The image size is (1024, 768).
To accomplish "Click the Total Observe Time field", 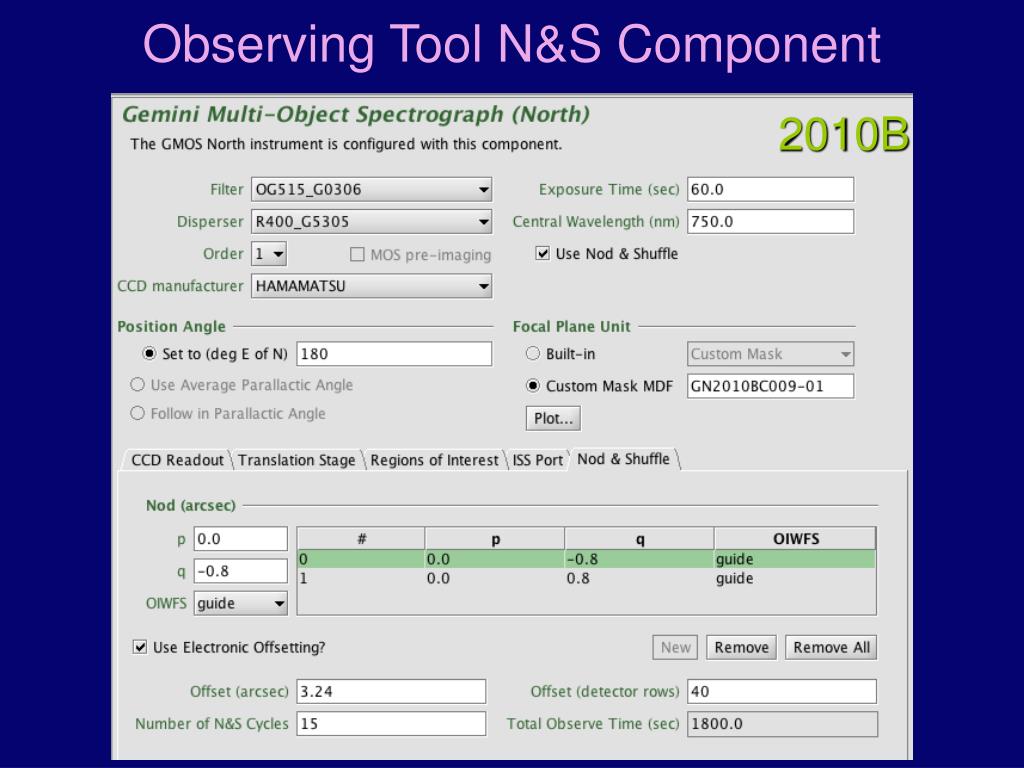I will pyautogui.click(x=782, y=724).
